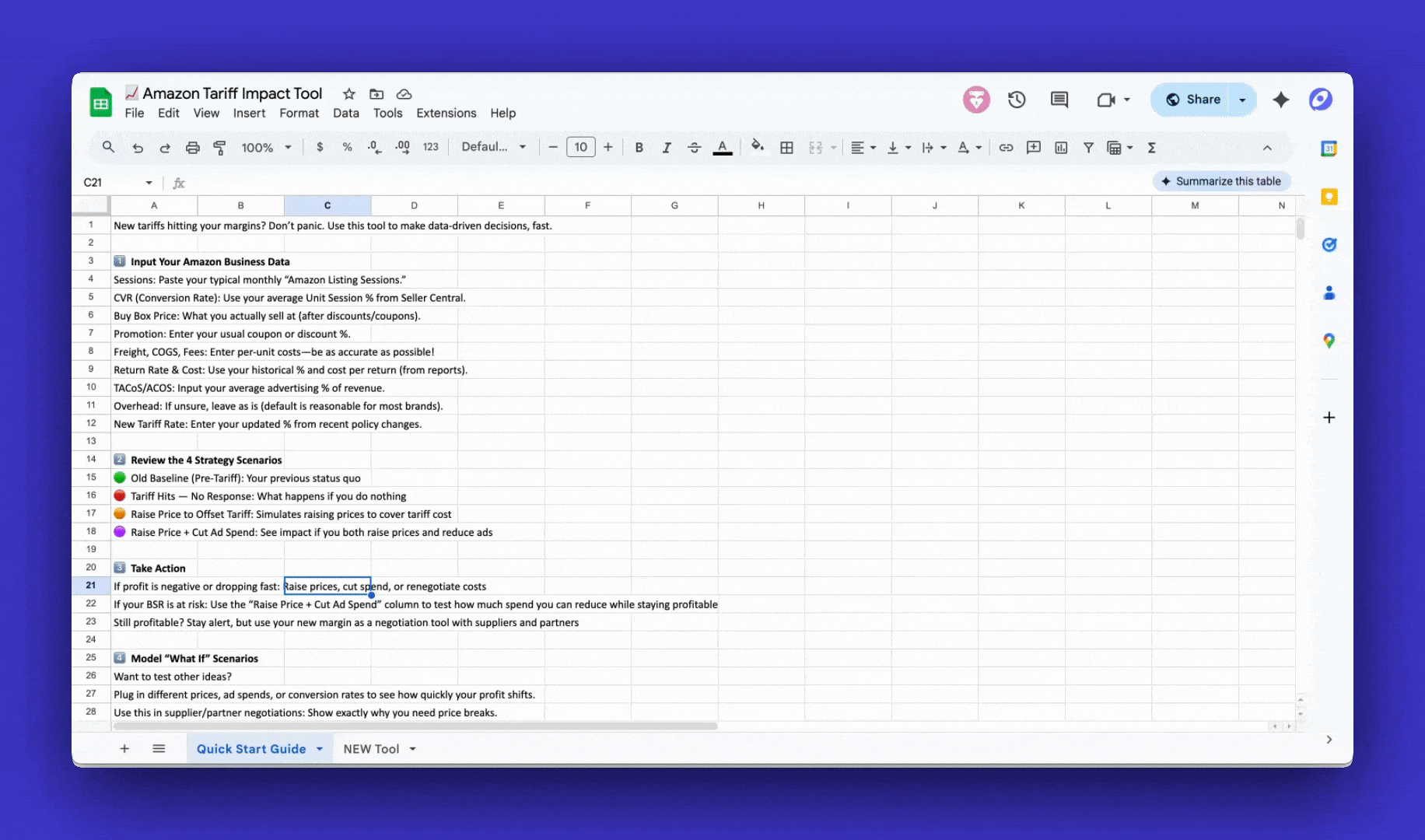Open Google Tasks side panel
1425x840 pixels.
click(1329, 245)
